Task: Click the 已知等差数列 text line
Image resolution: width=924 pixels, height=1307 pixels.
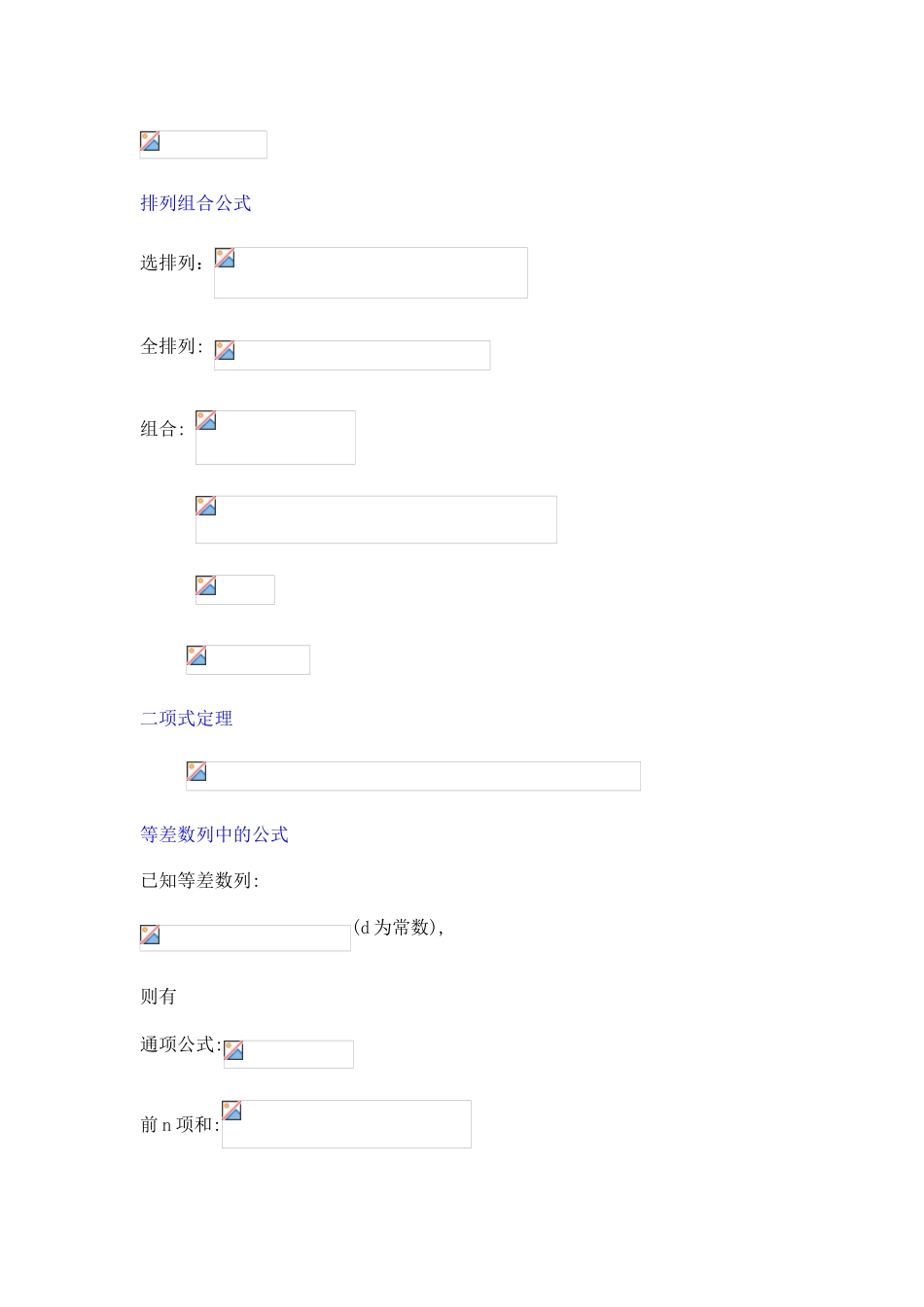Action: [199, 881]
